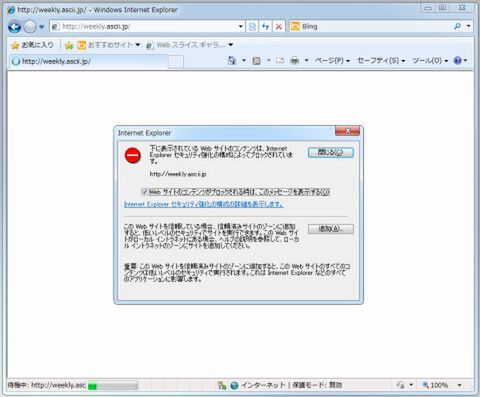Select the http://weekly.ascii.jp/ tab

pos(88,61)
